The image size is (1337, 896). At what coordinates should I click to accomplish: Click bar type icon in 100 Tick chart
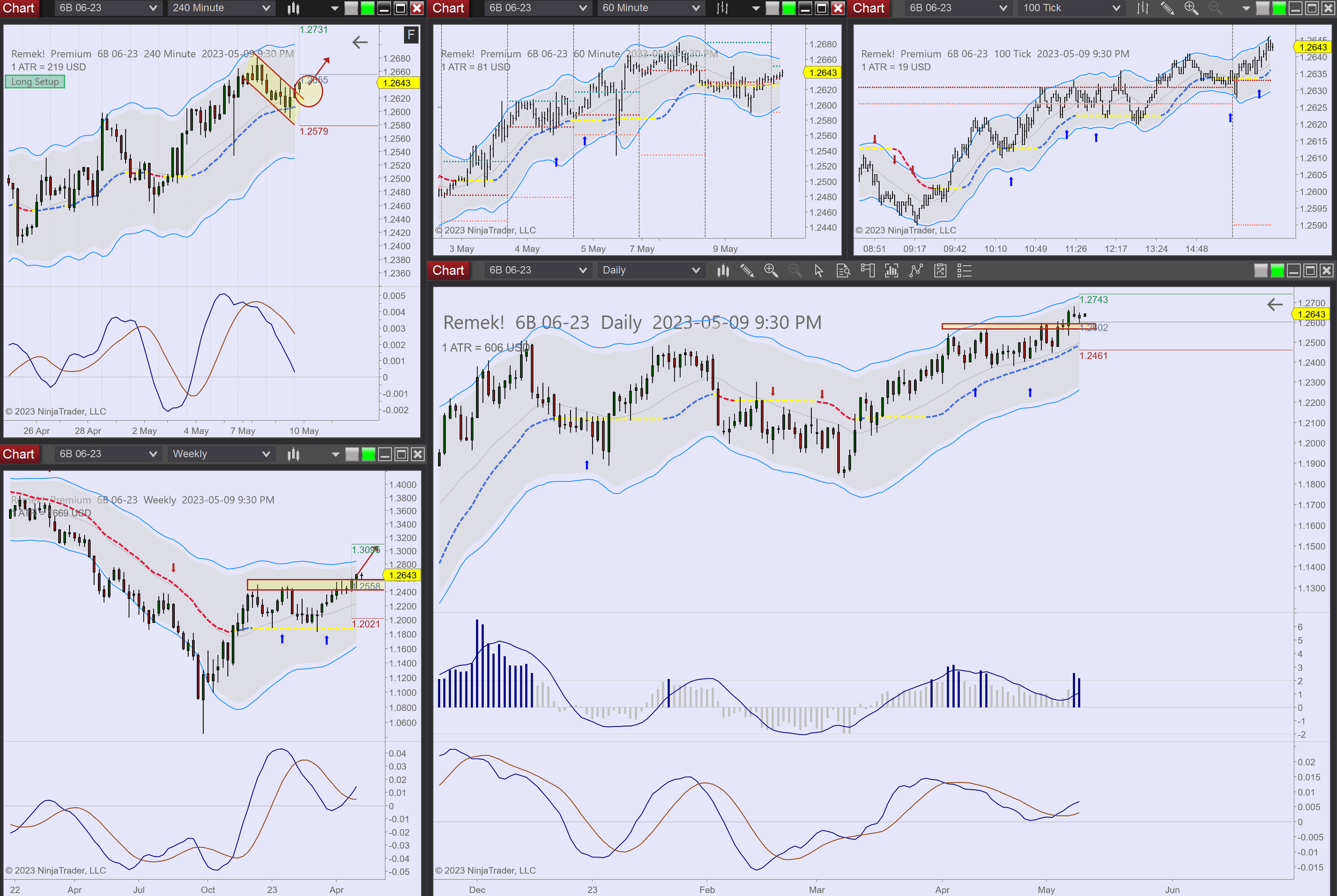1142,8
